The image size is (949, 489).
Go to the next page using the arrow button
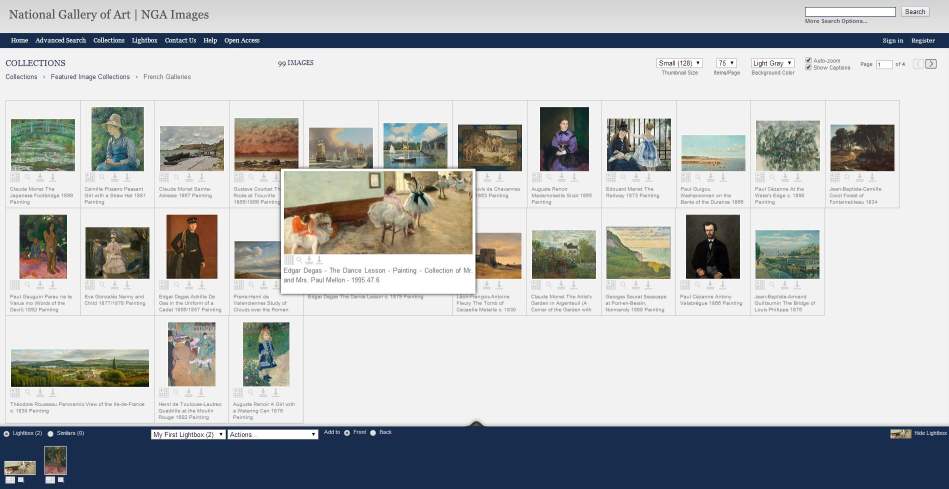[x=931, y=64]
